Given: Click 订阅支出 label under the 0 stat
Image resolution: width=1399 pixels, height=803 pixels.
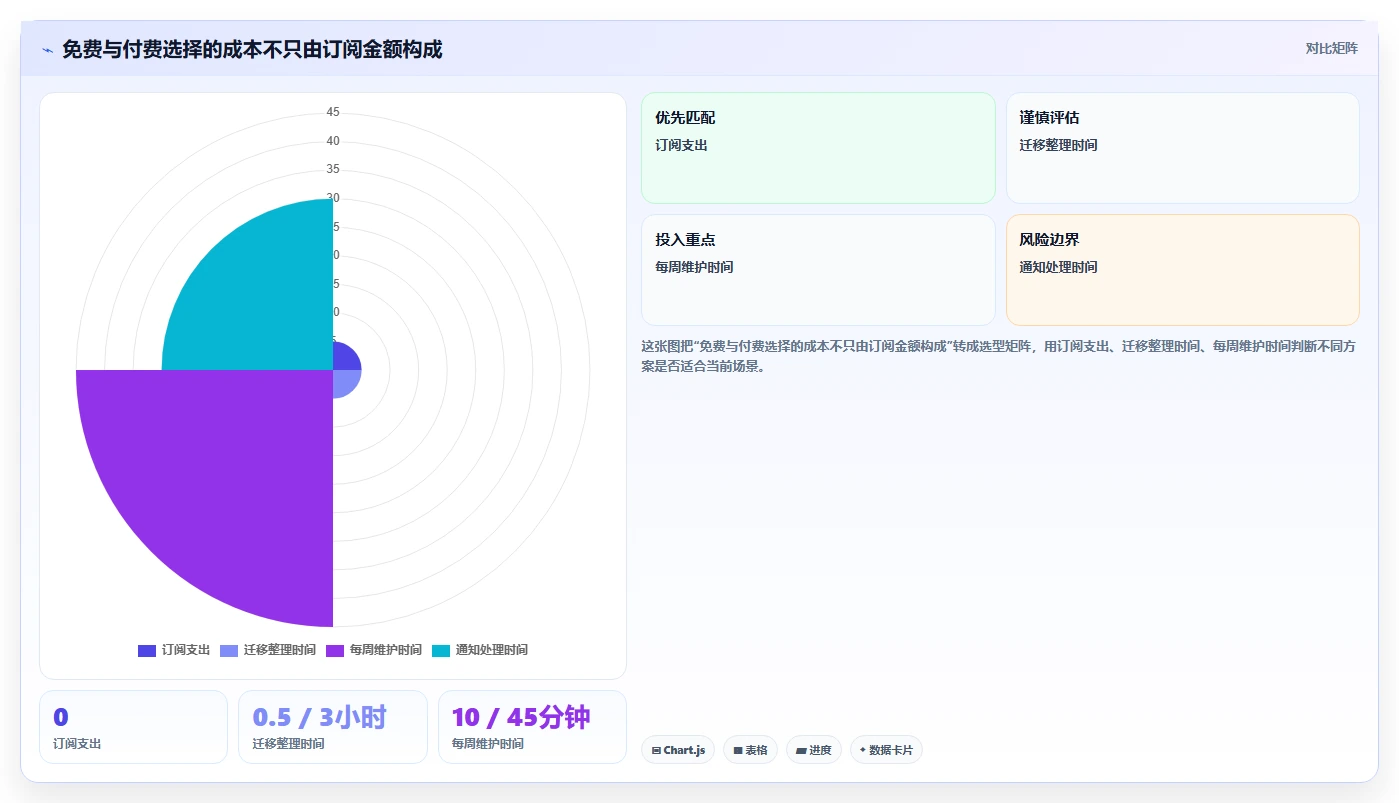Looking at the screenshot, I should [x=77, y=744].
